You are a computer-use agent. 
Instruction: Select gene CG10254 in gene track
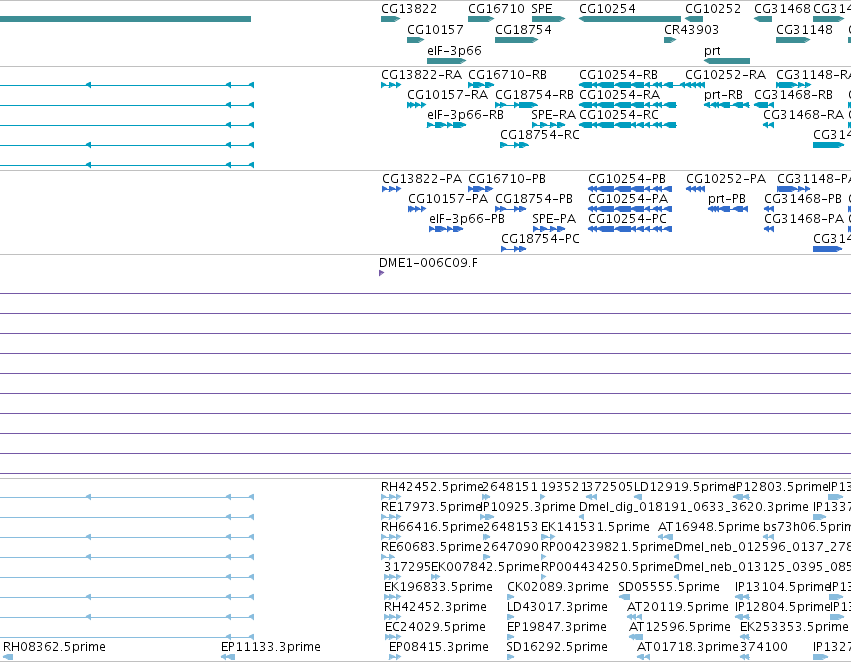pyautogui.click(x=630, y=19)
